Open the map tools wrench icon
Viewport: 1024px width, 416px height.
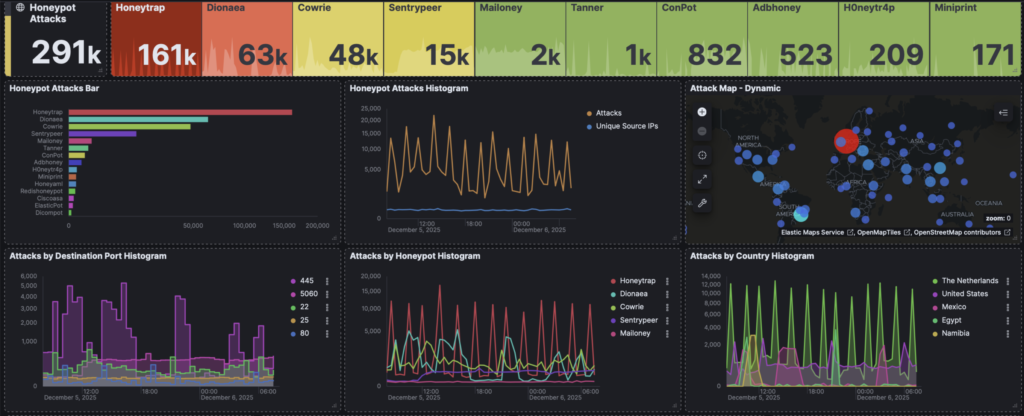point(702,202)
